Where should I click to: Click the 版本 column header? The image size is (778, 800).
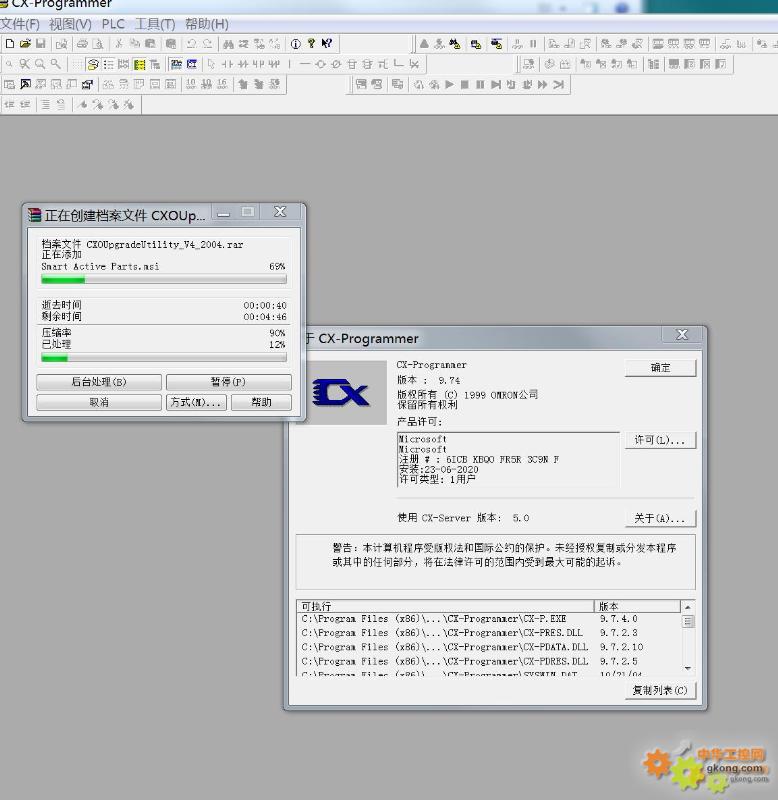tap(638, 606)
